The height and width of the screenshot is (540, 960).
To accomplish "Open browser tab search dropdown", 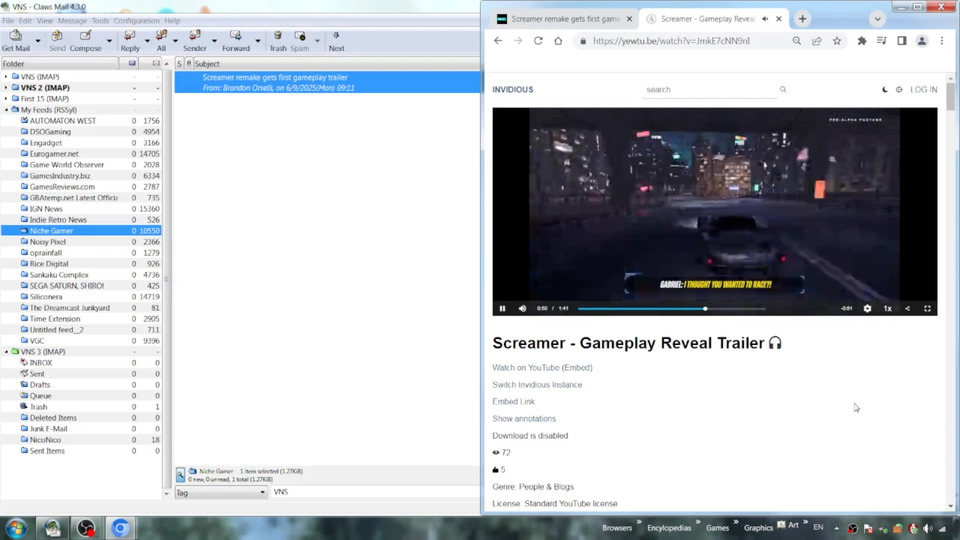I will (877, 19).
